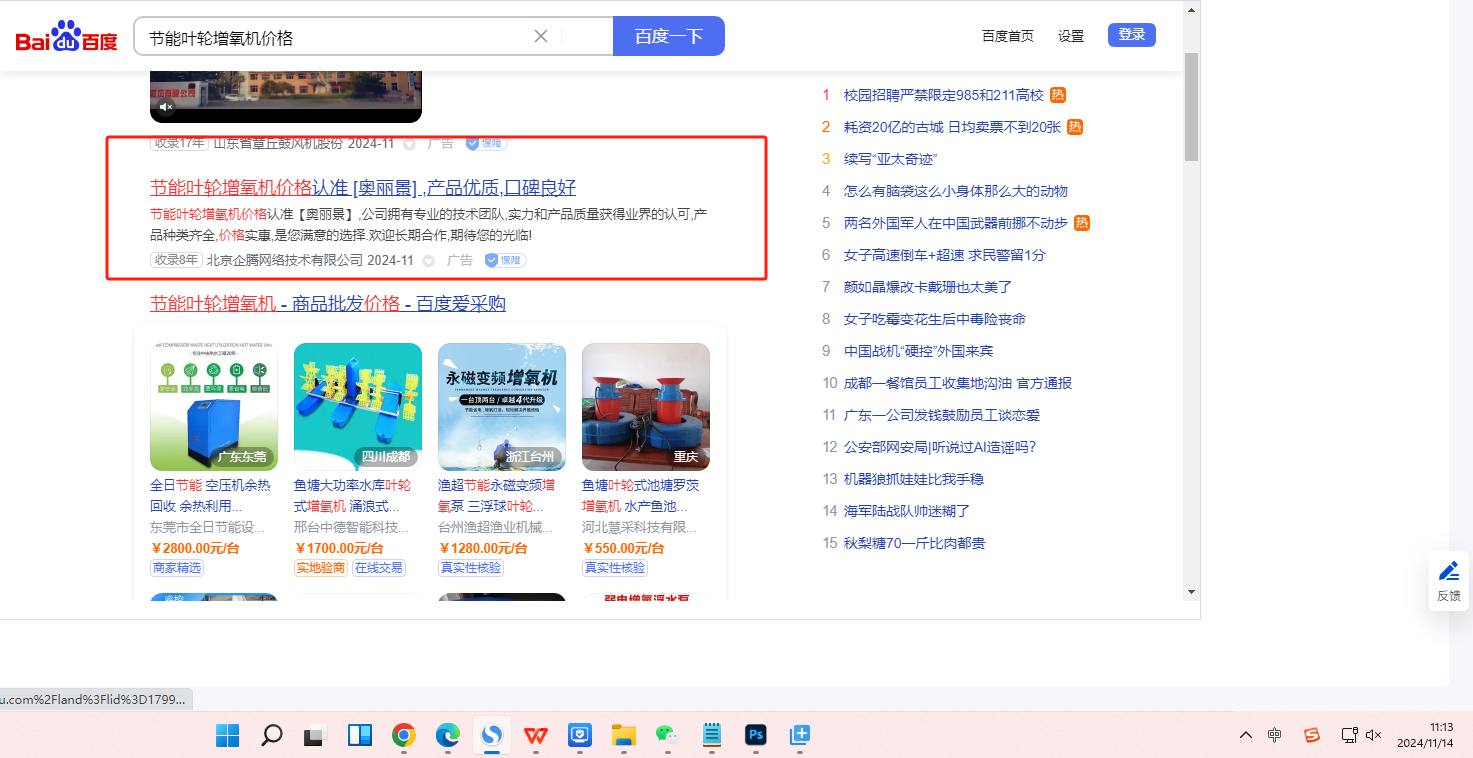This screenshot has height=758, width=1473.
Task: Expand the dropdown arrow beside 山东省章丘 ad date
Action: coord(409,144)
